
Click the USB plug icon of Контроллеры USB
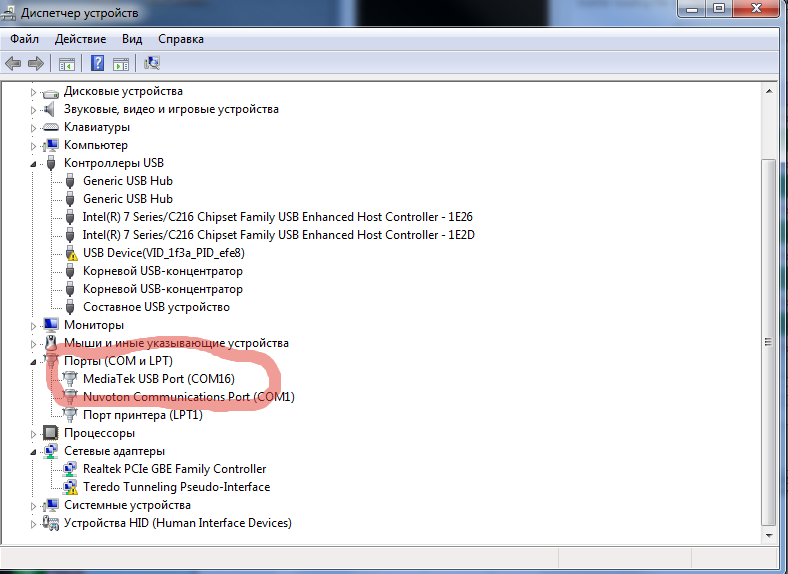(51, 163)
